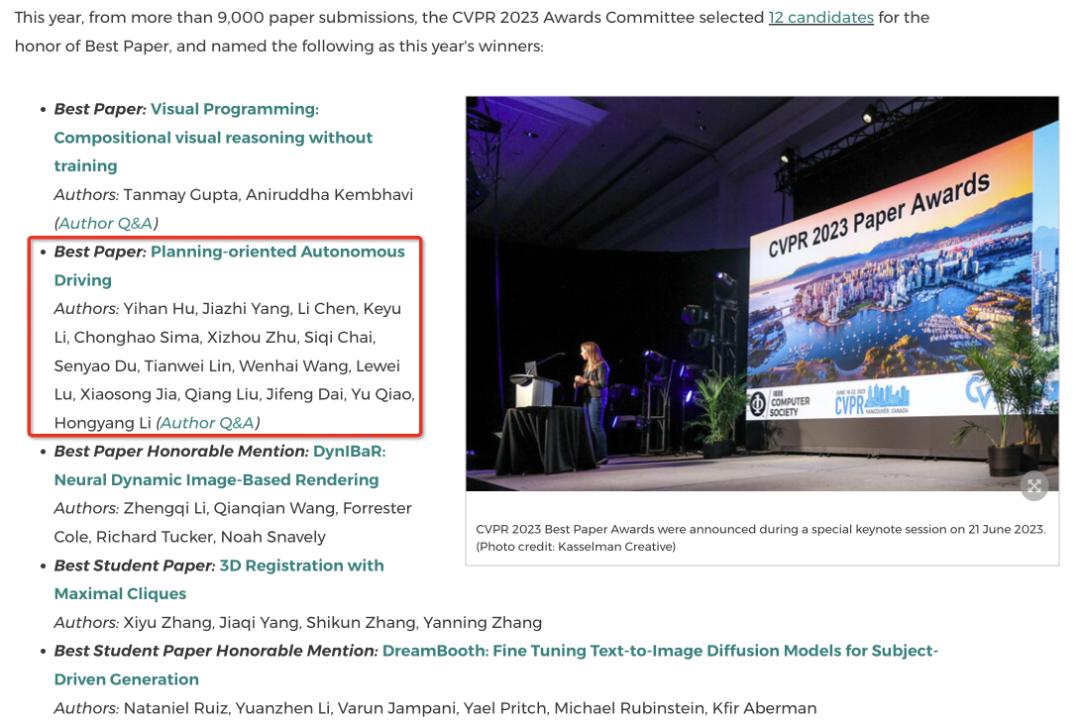1080x724 pixels.
Task: Click the IEEE Computer Society logo in photo
Action: tap(780, 404)
